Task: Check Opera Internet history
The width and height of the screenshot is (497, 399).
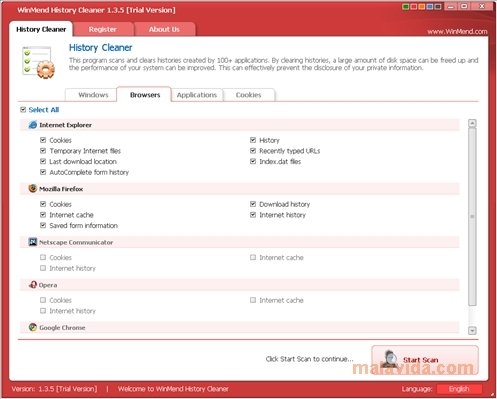Action: (x=43, y=311)
